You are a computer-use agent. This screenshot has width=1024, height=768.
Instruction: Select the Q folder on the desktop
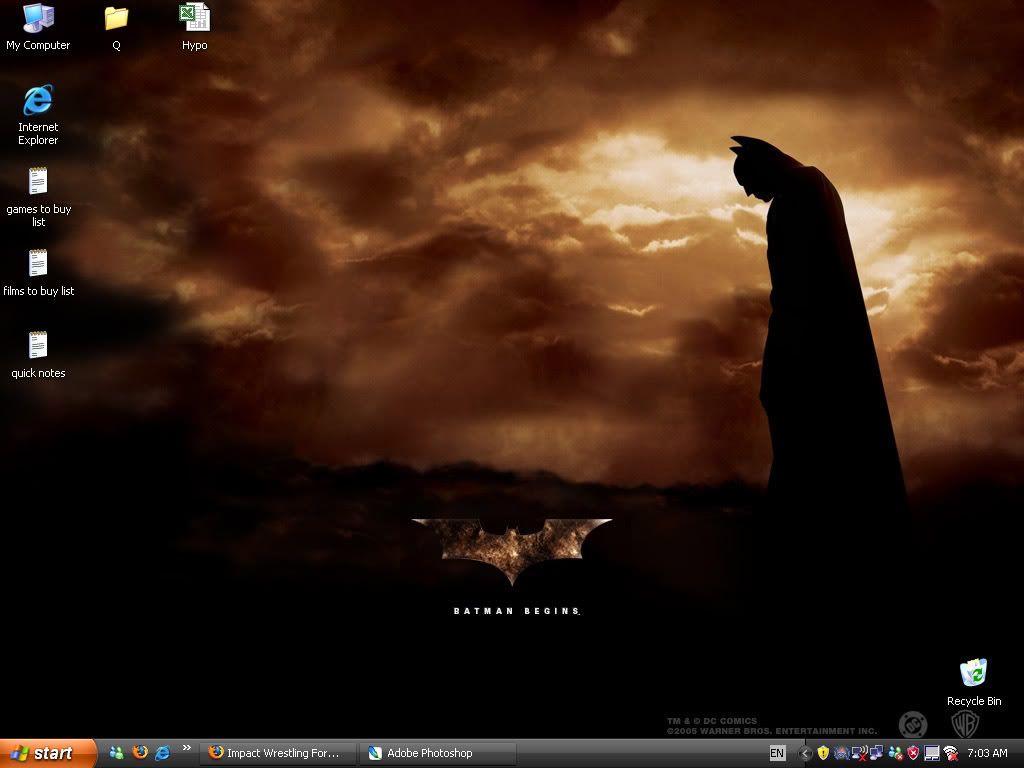116,27
